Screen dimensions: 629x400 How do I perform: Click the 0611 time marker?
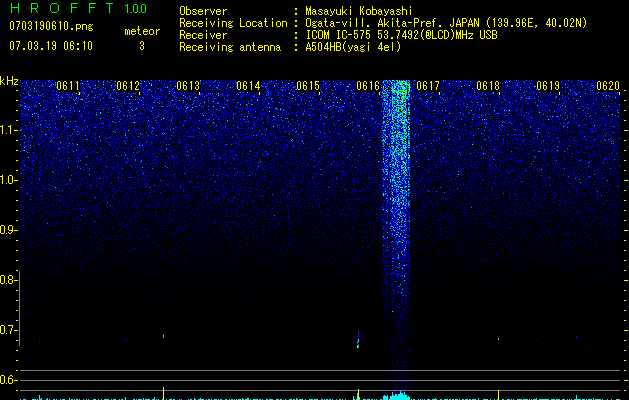tap(68, 86)
